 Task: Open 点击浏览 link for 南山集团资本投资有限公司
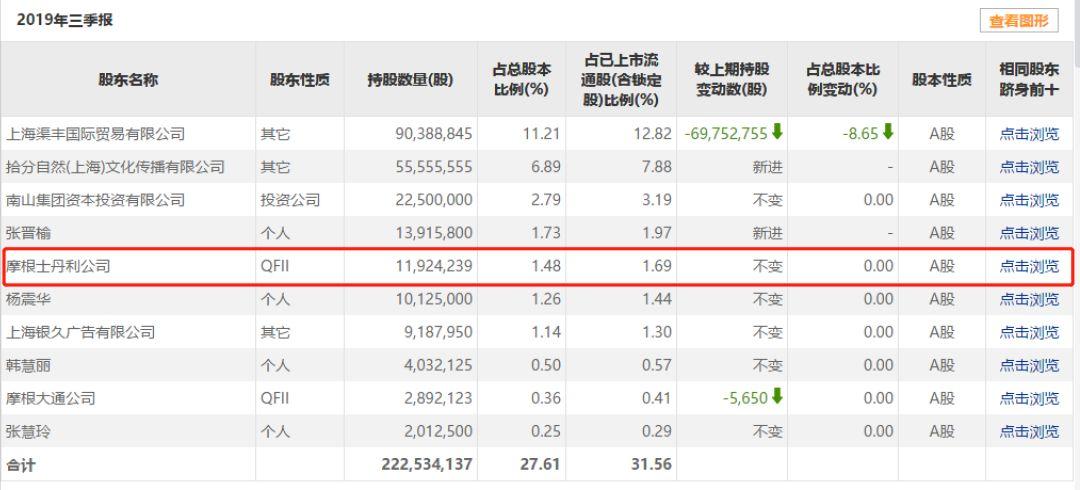click(x=1029, y=200)
